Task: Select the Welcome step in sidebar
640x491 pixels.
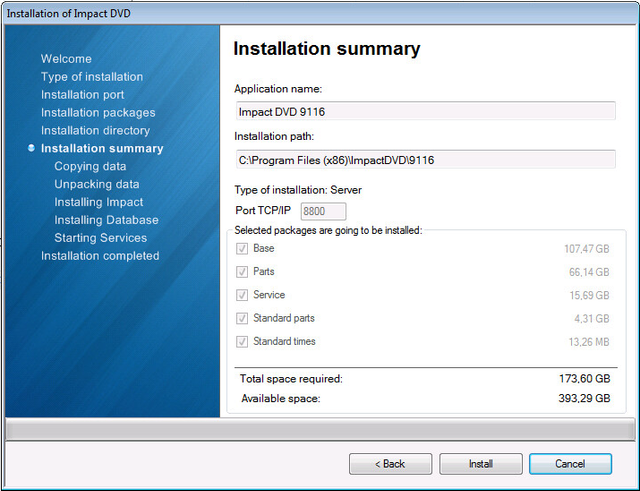Action: pyautogui.click(x=66, y=59)
